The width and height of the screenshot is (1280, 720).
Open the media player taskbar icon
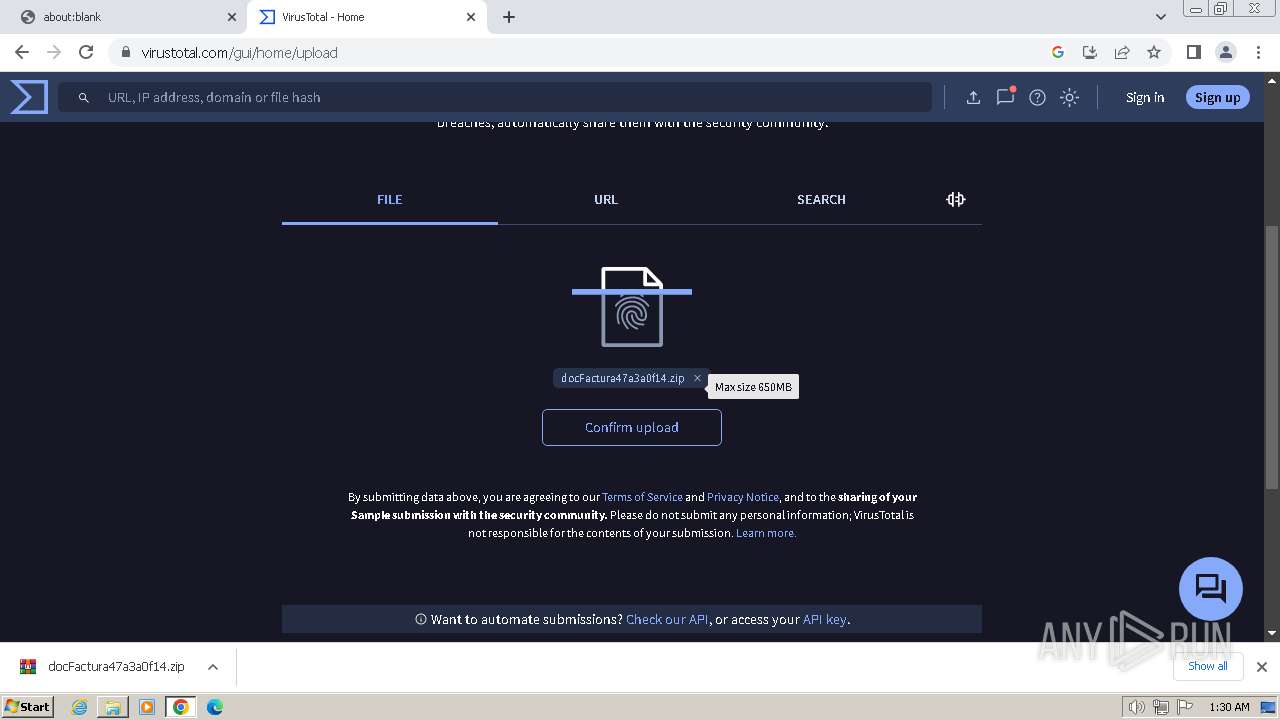pyautogui.click(x=147, y=707)
